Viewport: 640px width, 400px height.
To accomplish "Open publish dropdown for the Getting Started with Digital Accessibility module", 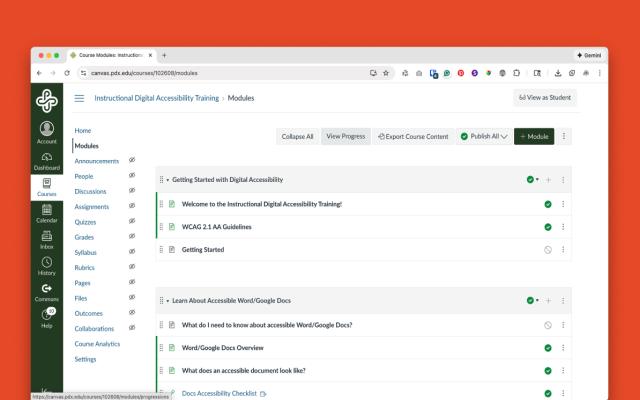I will point(532,179).
